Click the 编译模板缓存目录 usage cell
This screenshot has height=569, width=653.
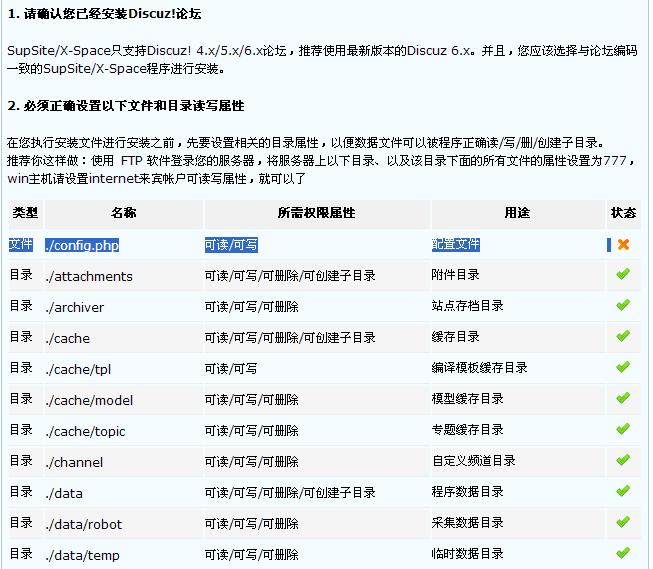point(480,367)
